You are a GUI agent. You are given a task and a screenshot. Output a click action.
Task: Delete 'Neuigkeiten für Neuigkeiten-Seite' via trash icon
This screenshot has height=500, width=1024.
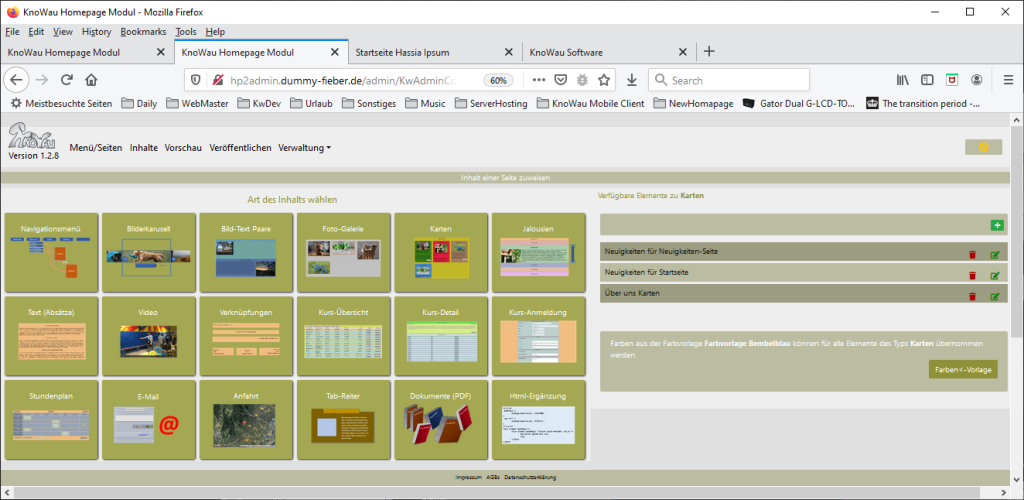pos(972,254)
